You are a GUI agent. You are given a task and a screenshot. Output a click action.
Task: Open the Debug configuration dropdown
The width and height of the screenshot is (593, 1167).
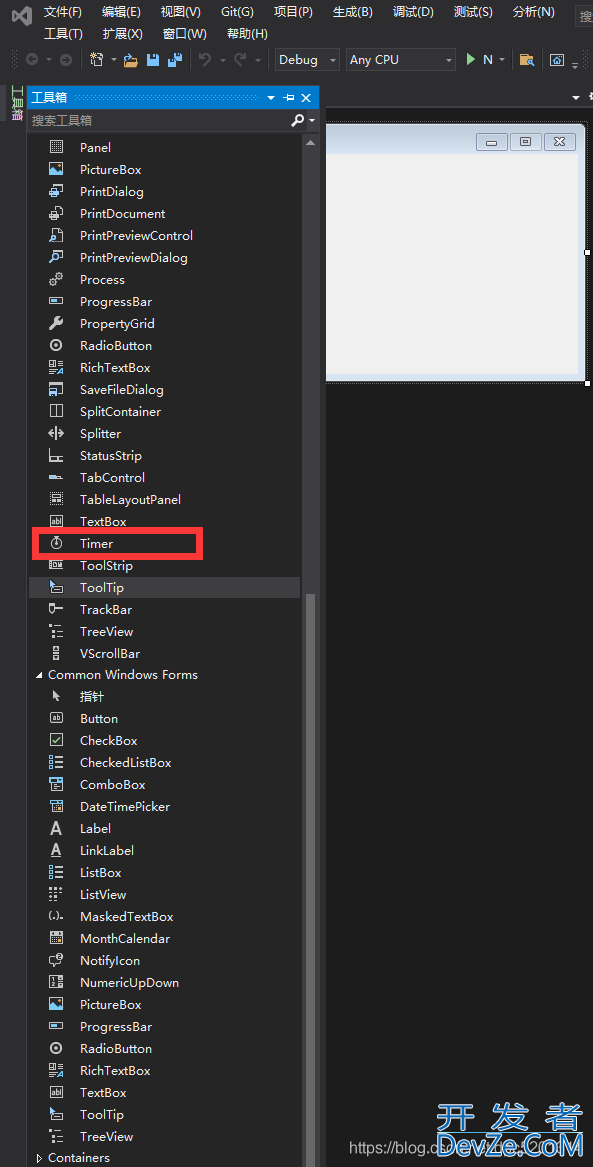click(x=307, y=60)
